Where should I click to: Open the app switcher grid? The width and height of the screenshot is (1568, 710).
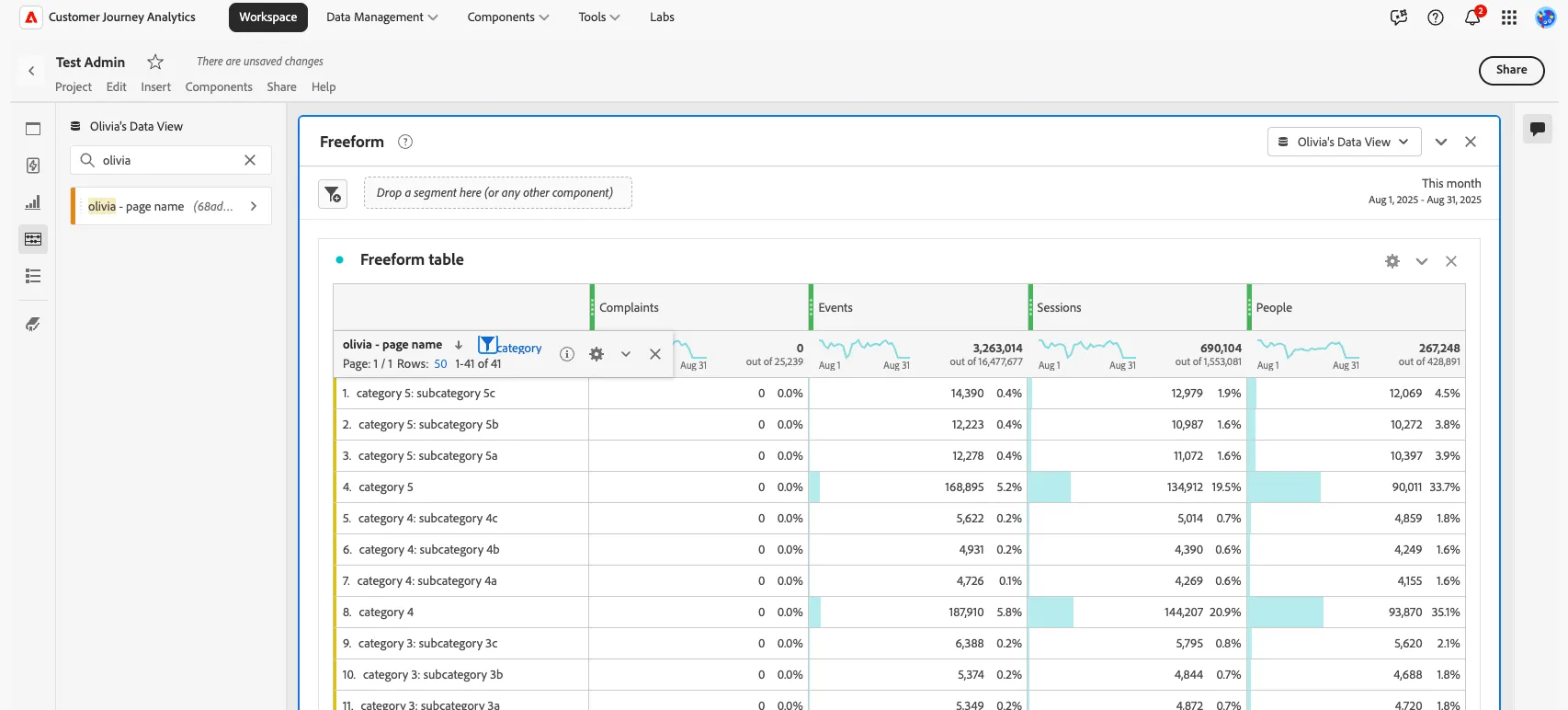click(x=1509, y=17)
